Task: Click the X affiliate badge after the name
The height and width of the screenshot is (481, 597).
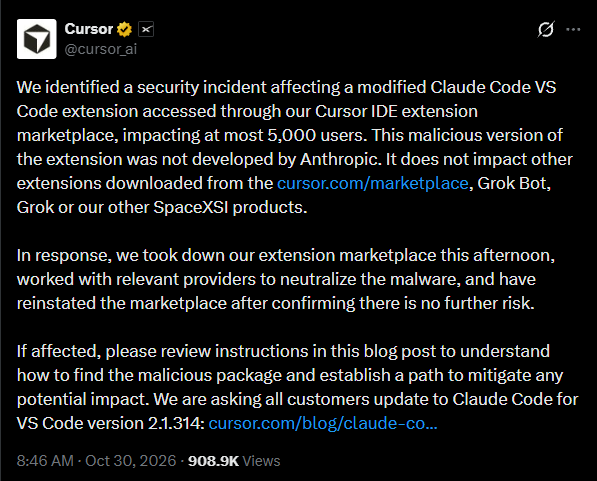Action: 146,29
